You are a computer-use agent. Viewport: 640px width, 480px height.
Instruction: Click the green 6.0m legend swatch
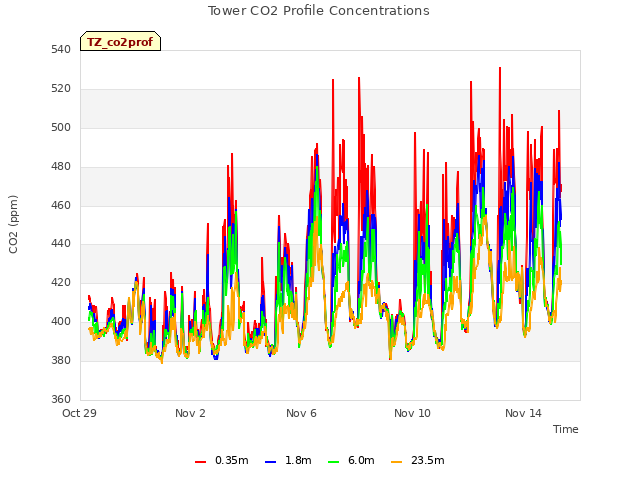coord(333,462)
